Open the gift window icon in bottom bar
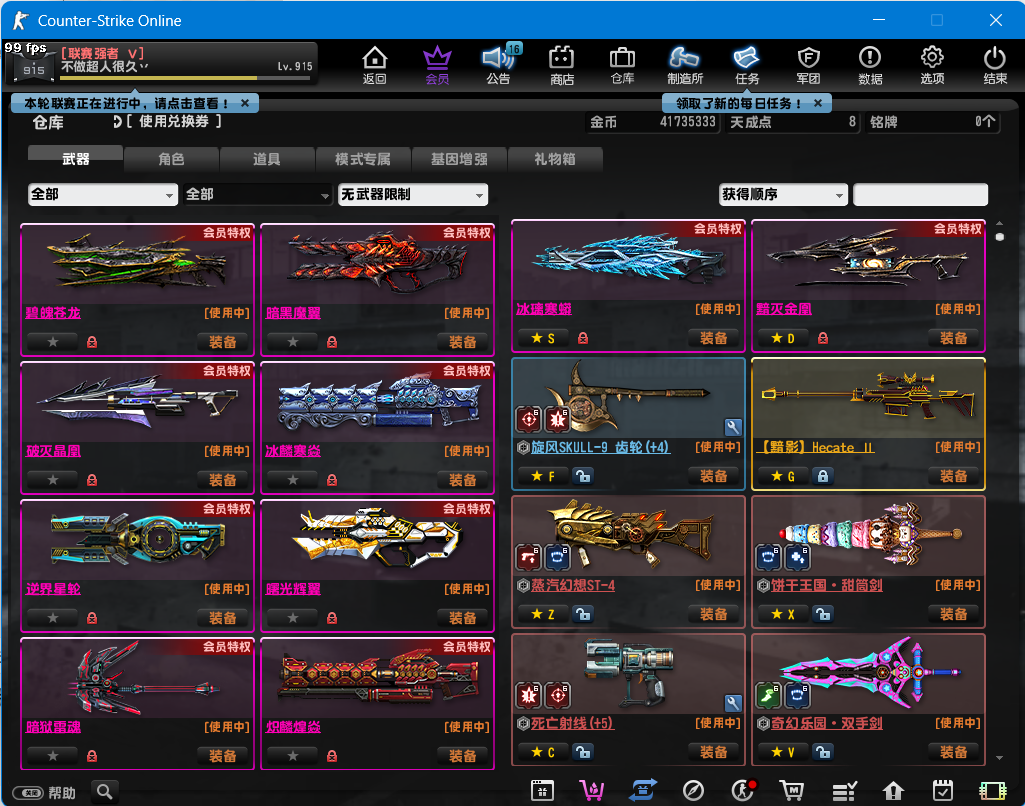Screen dimensions: 1025x806 (543, 791)
